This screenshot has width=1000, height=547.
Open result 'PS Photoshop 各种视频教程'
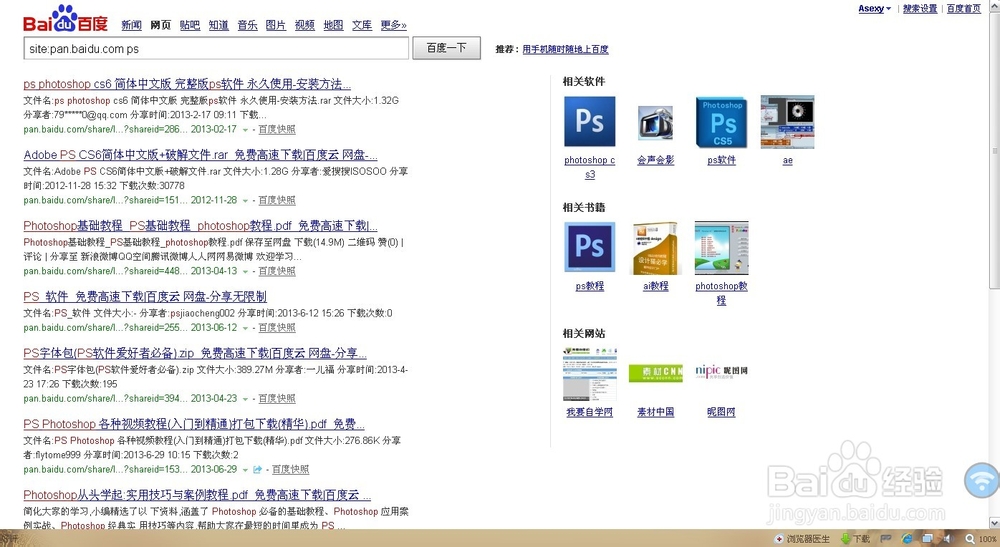[x=194, y=424]
